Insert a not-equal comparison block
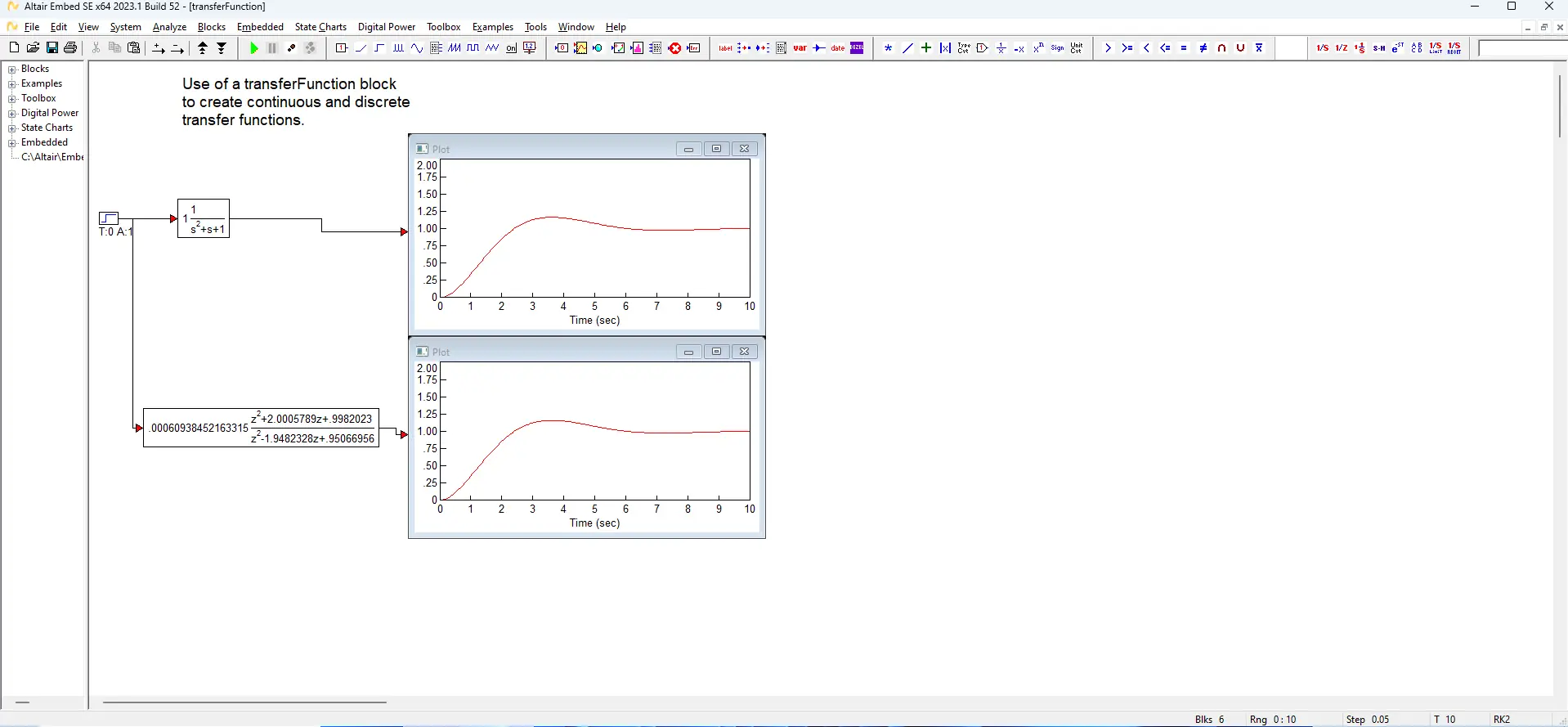1568x727 pixels. click(1203, 48)
